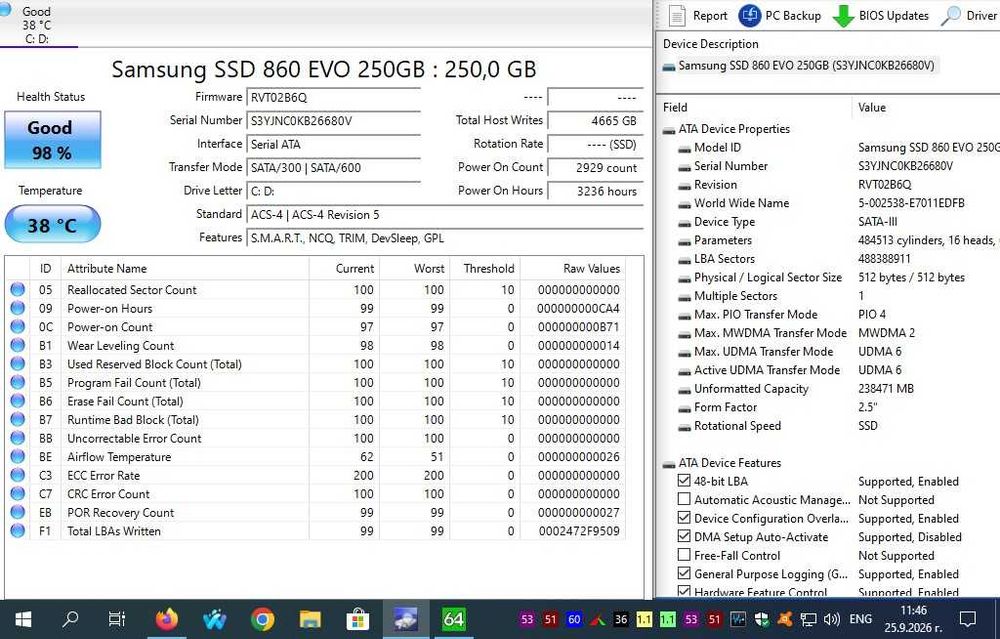Open the clock showing 11:46
The image size is (1000, 639).
click(913, 619)
